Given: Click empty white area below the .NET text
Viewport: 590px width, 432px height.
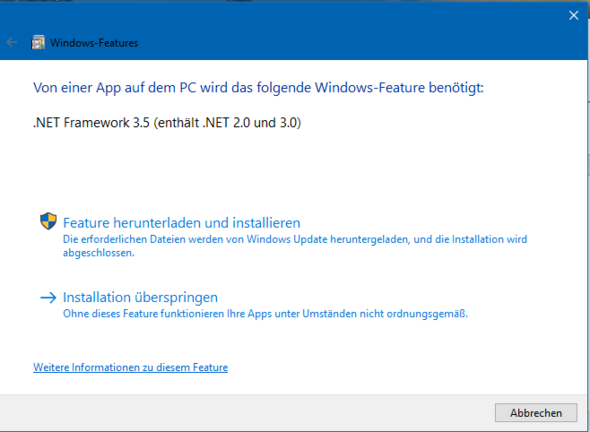Looking at the screenshot, I should (293, 169).
